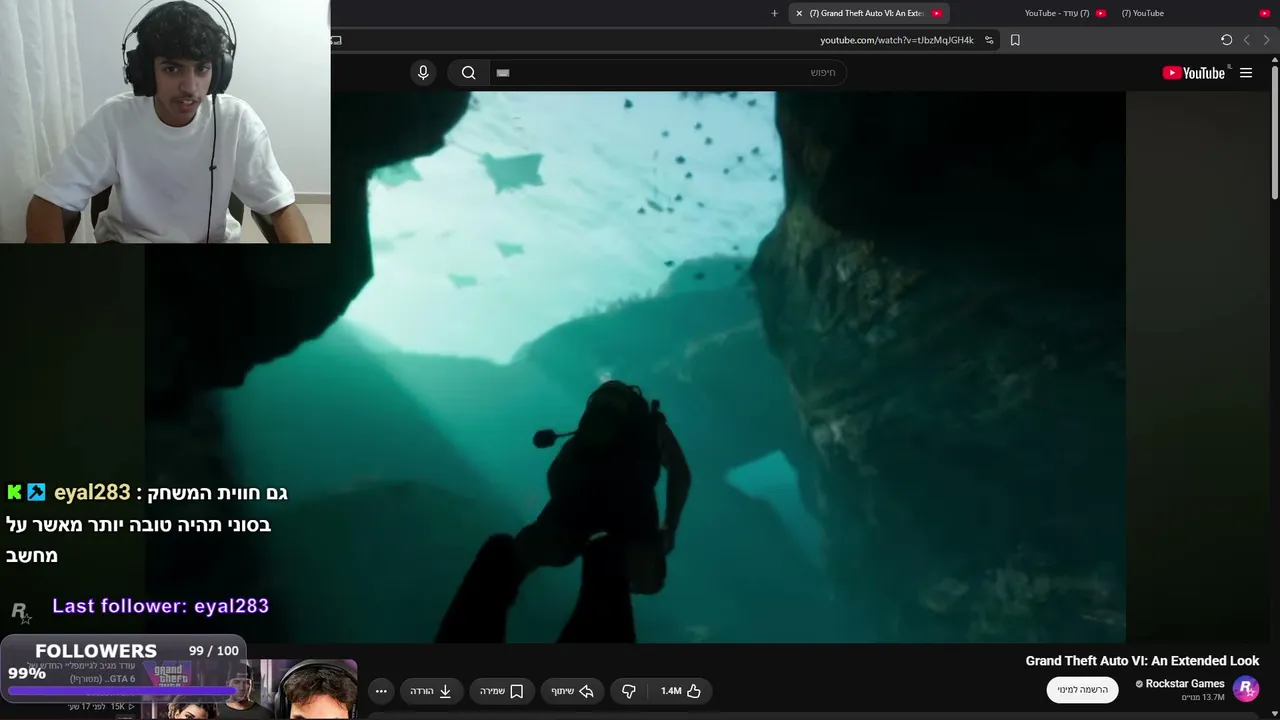This screenshot has width=1280, height=720.
Task: Download video with the הורדה button
Action: [431, 691]
